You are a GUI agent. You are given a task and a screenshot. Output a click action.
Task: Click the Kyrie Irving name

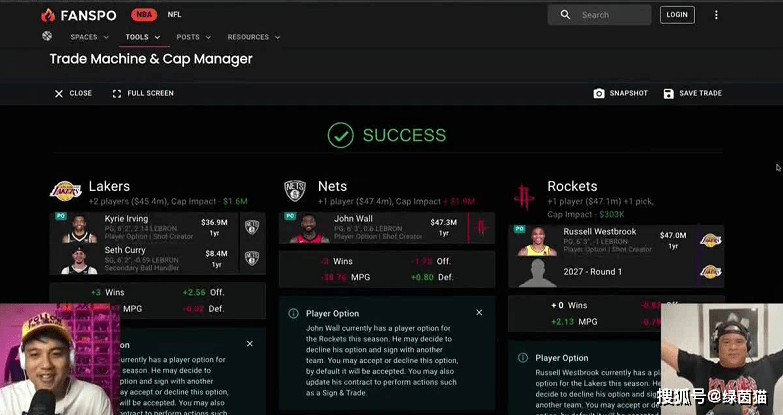coord(126,219)
